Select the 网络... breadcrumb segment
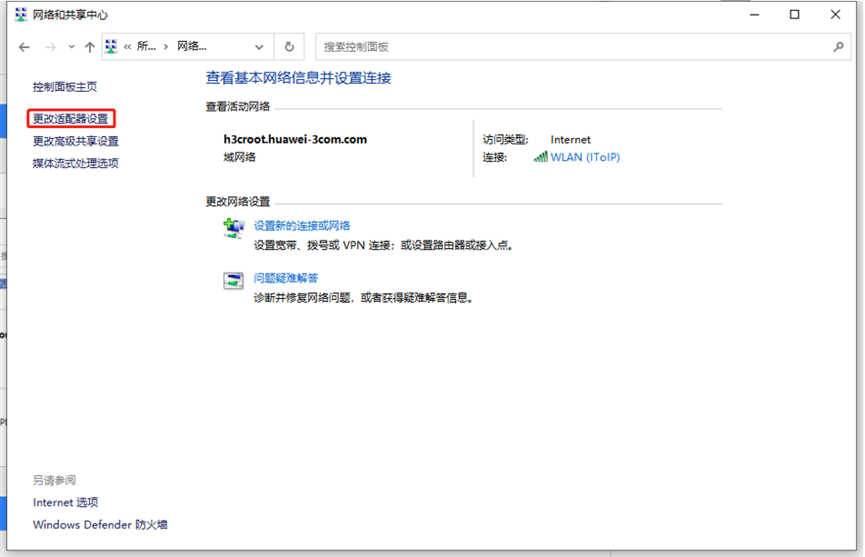 pyautogui.click(x=192, y=47)
